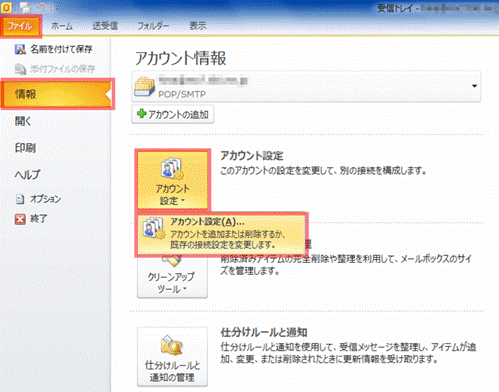499x392 pixels.
Task: Click the large アカウント設定 contacts icon
Action: click(172, 169)
